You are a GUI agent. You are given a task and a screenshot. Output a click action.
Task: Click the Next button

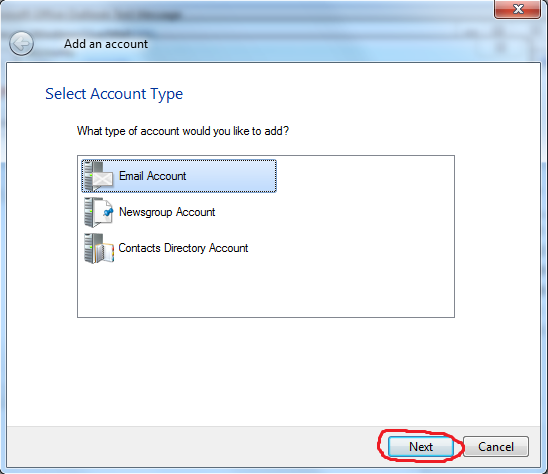(421, 447)
